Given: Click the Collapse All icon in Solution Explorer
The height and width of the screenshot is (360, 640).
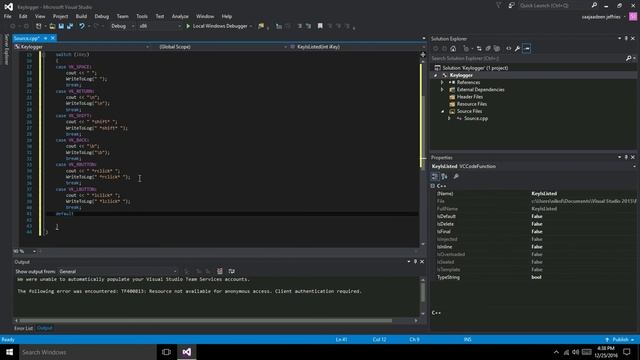Looking at the screenshot, I should tap(488, 49).
